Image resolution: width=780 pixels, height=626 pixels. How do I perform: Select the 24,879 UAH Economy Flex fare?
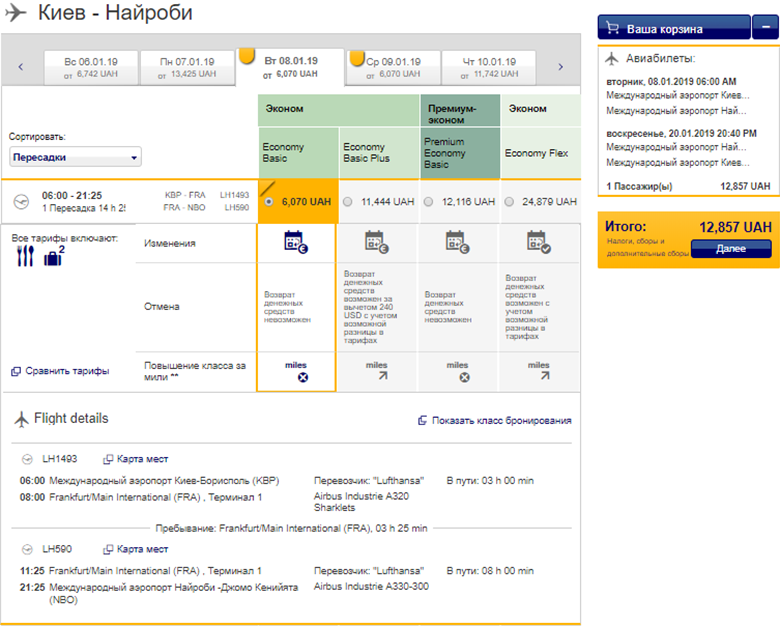click(510, 202)
